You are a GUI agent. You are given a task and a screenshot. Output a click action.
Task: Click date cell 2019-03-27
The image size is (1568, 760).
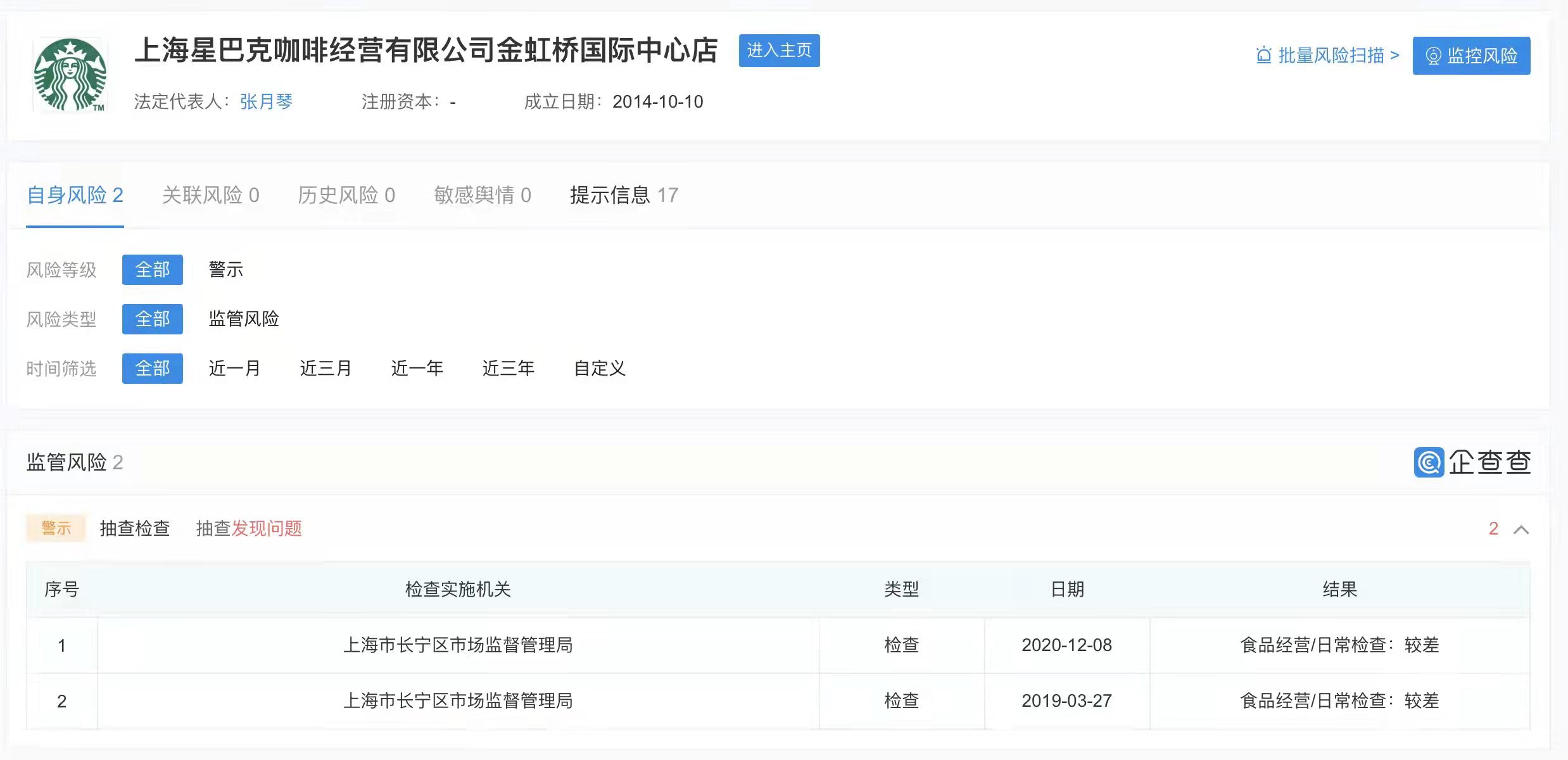pyautogui.click(x=1067, y=700)
